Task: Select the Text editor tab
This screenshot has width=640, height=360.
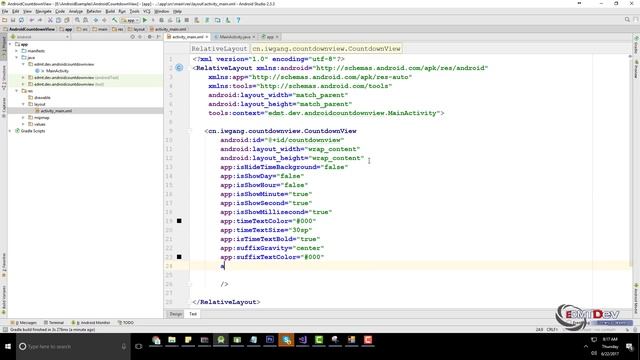Action: point(193,314)
